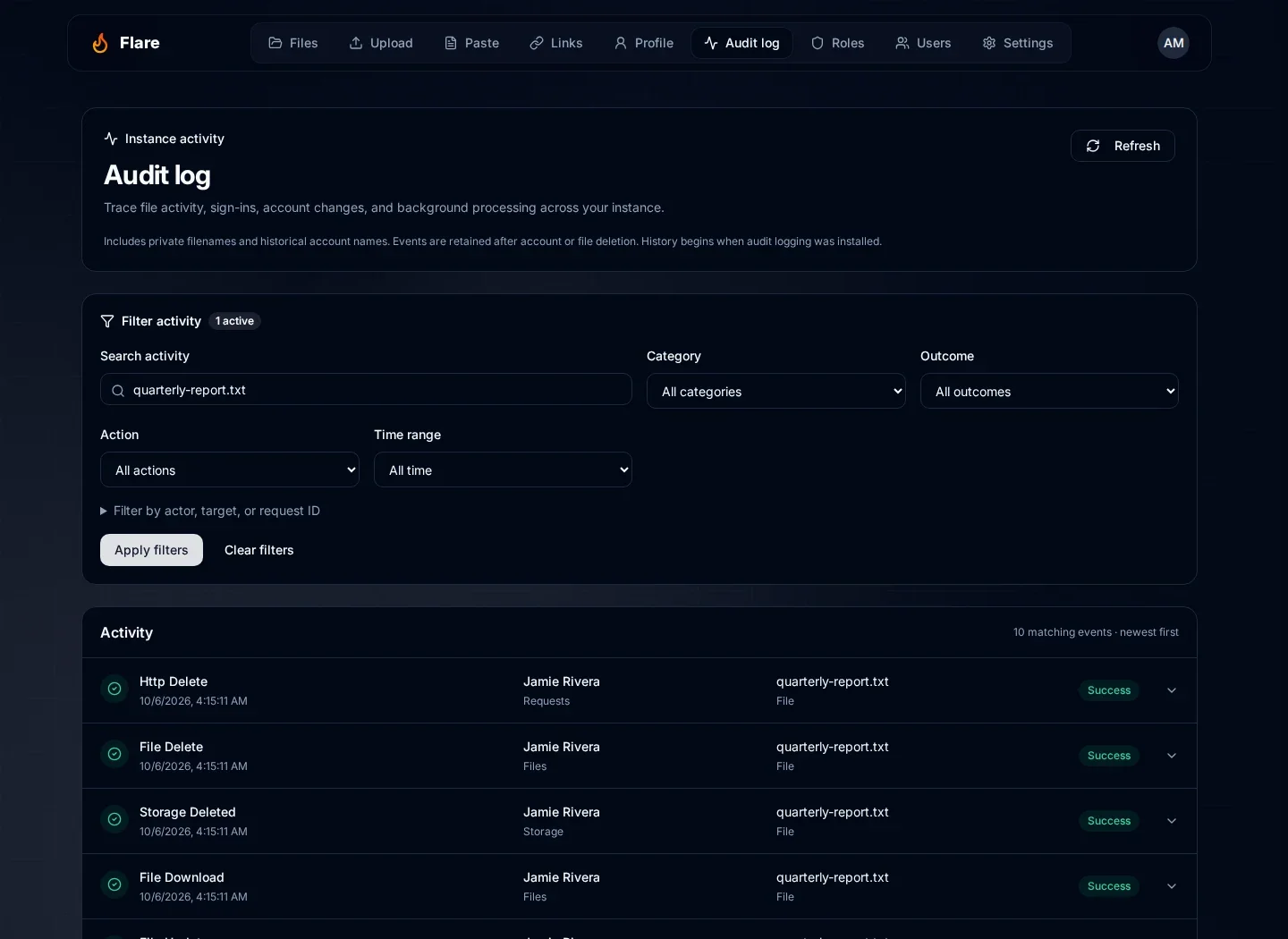
Task: Click Success badge on Storage Deleted row
Action: 1109,821
